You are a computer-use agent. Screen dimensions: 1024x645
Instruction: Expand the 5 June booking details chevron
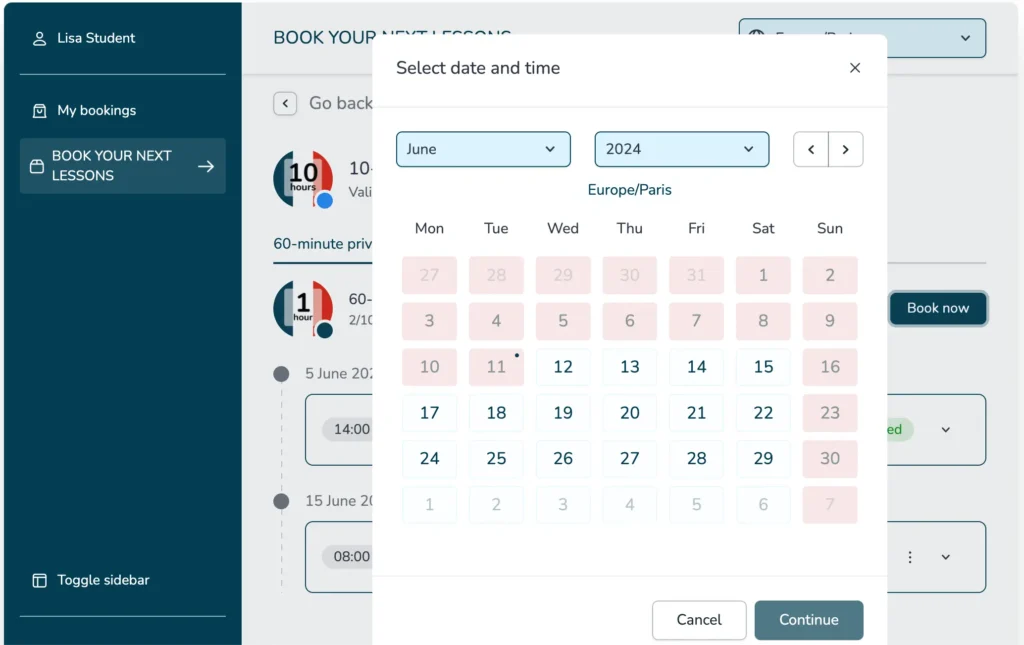click(946, 430)
